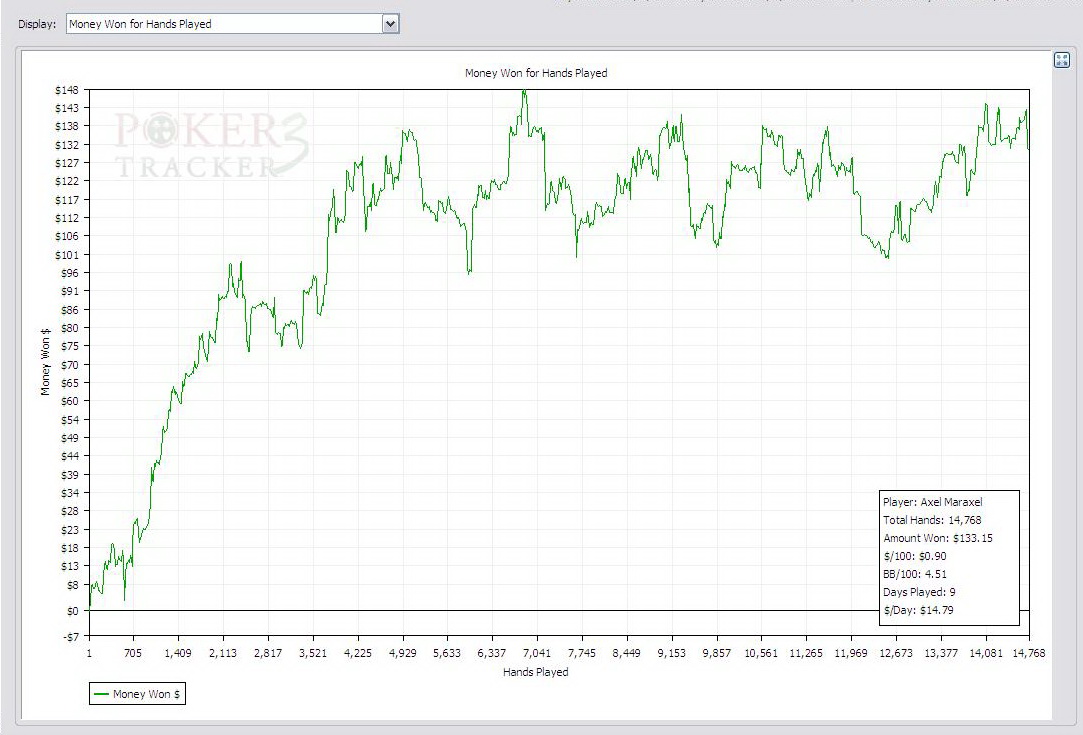
Task: Click the chart title above the graph
Action: click(536, 73)
